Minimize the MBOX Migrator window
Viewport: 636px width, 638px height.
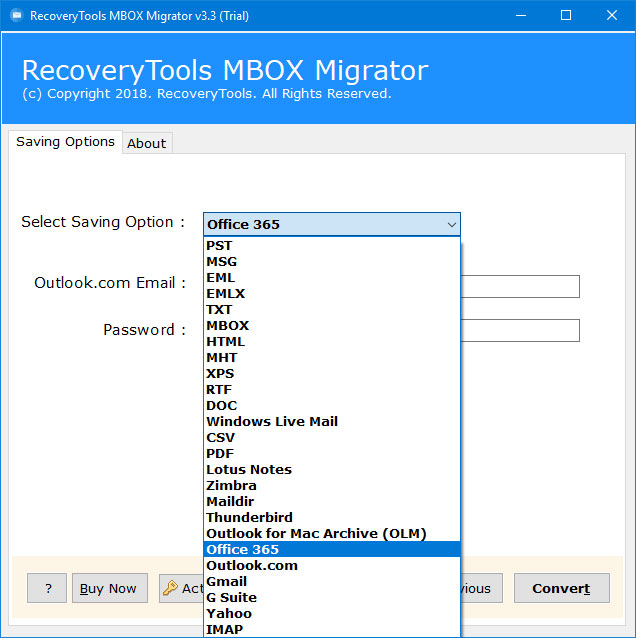pyautogui.click(x=521, y=15)
